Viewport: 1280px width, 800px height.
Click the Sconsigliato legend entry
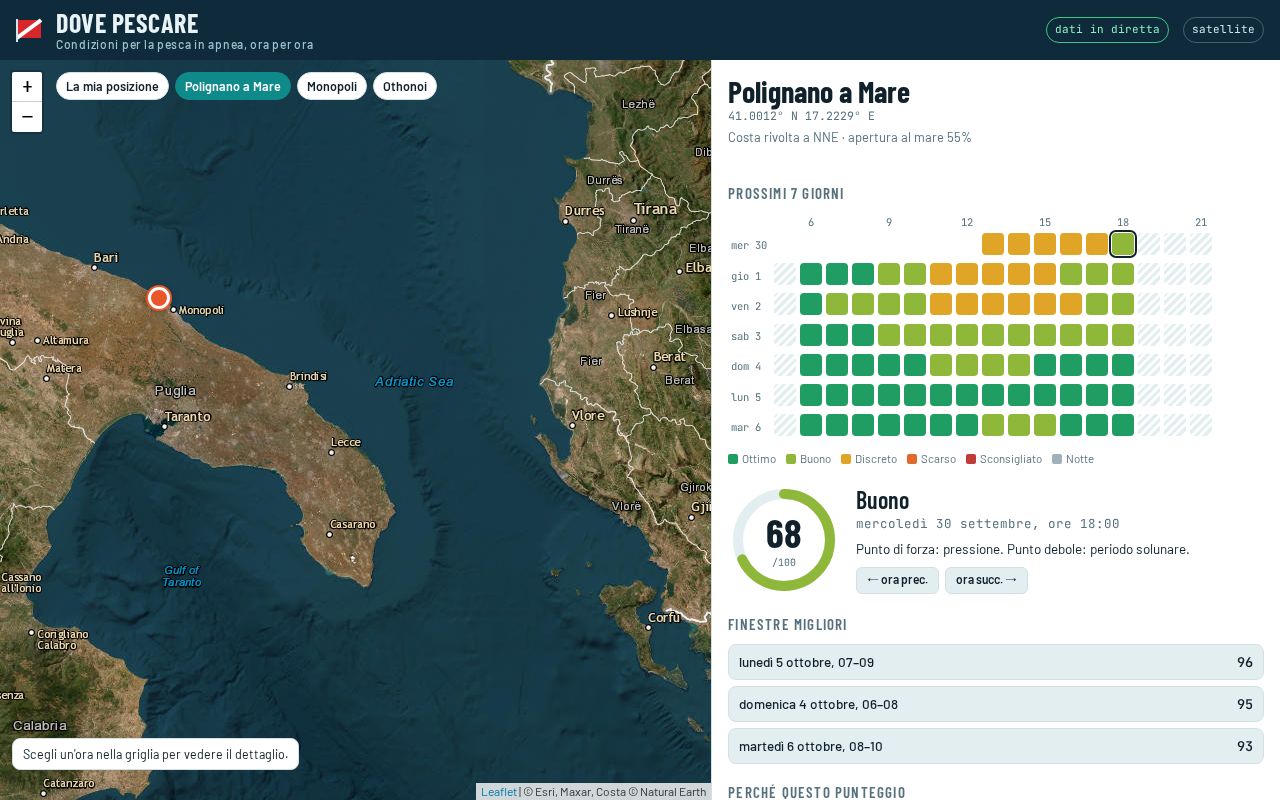1004,459
